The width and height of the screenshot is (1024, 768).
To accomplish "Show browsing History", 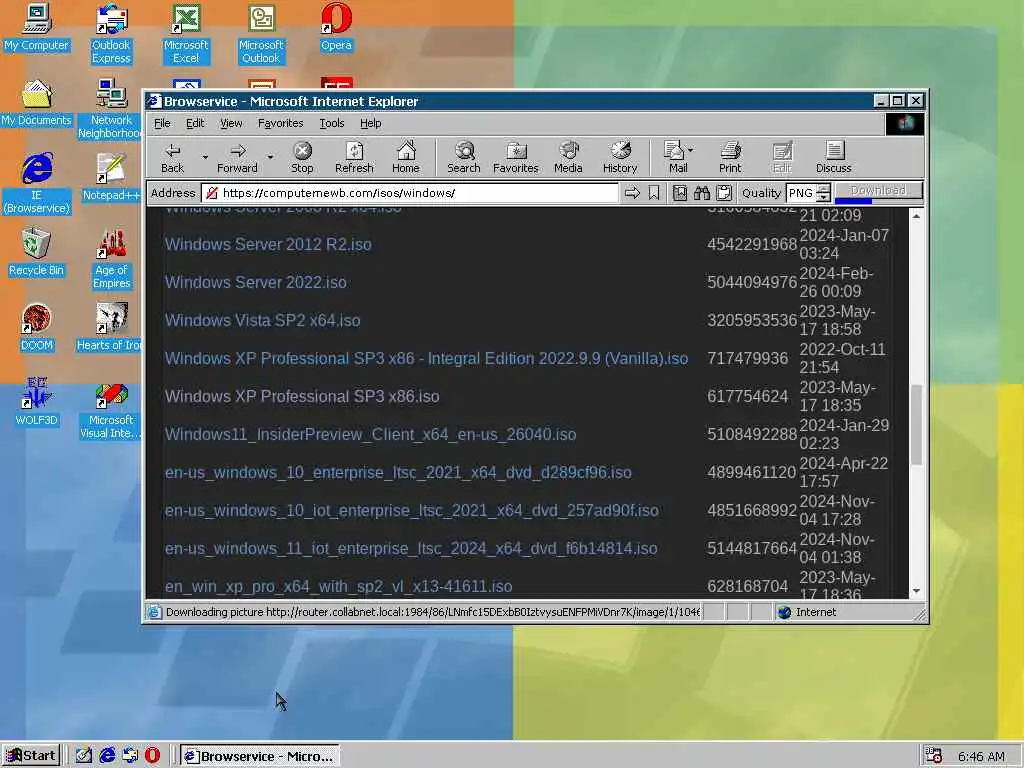I will coord(620,157).
